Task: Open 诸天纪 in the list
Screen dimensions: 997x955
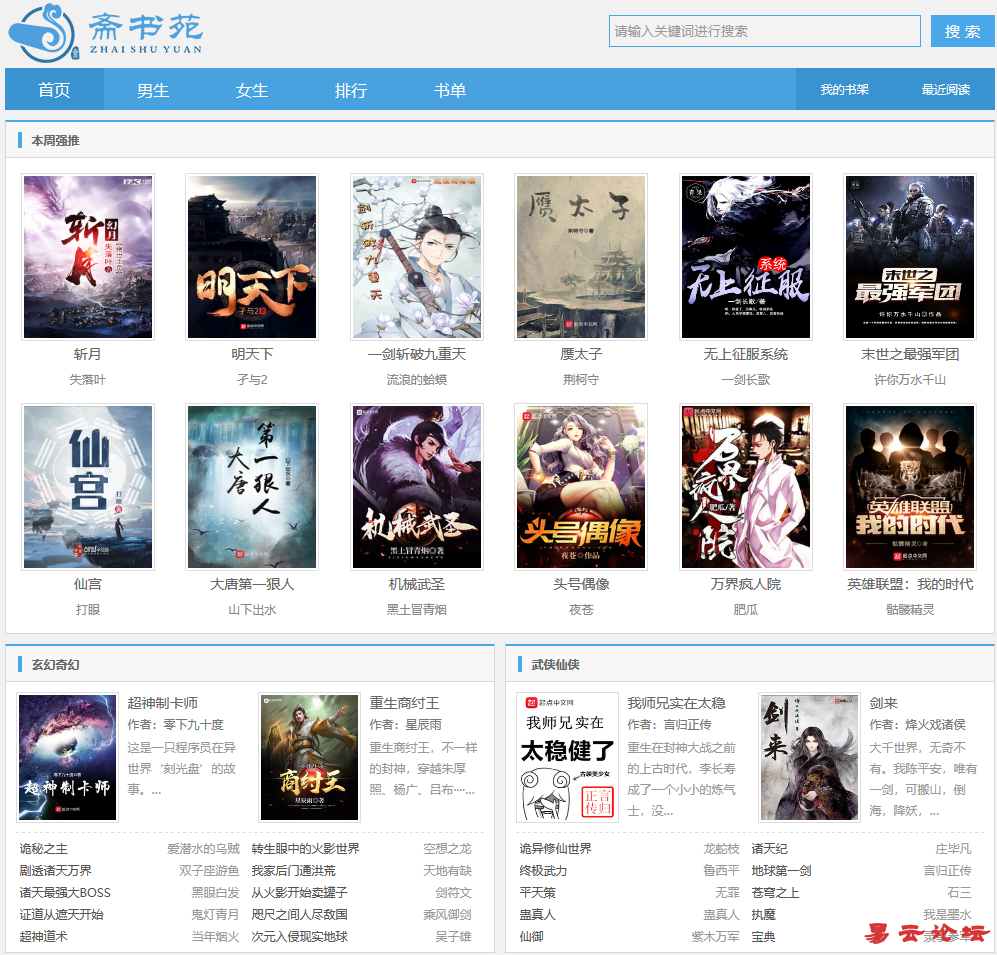Action: point(769,849)
